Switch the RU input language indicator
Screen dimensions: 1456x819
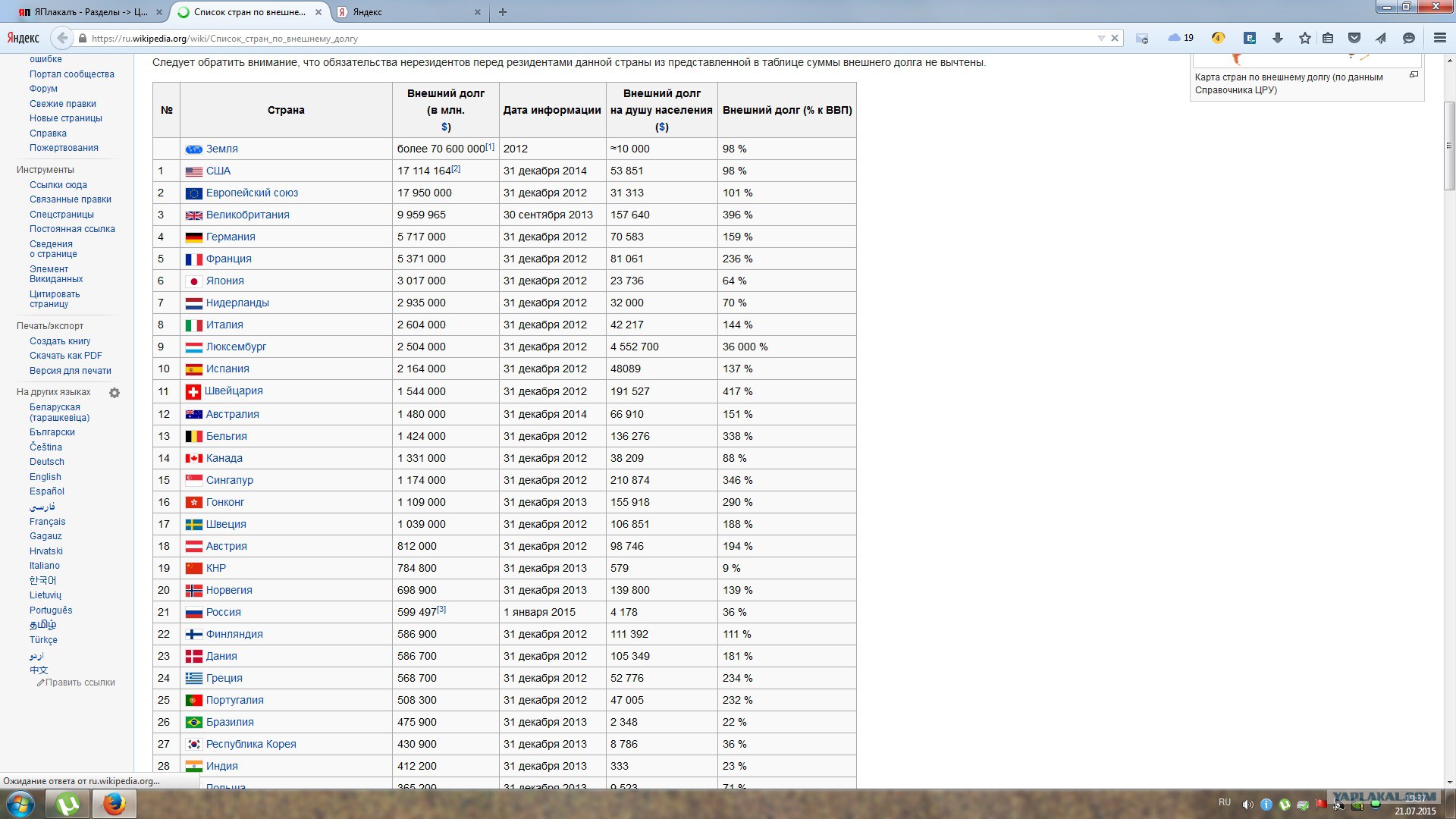tap(1225, 802)
